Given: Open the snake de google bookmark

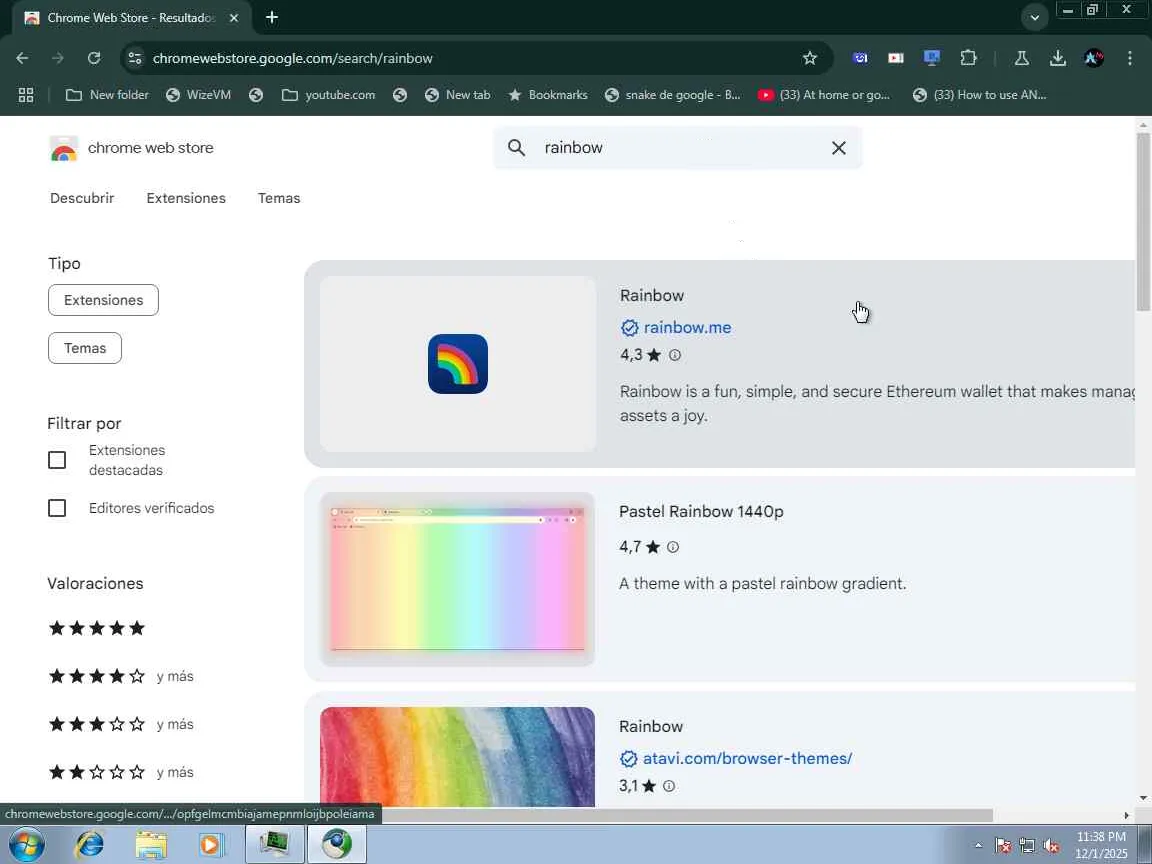Looking at the screenshot, I should (x=673, y=95).
